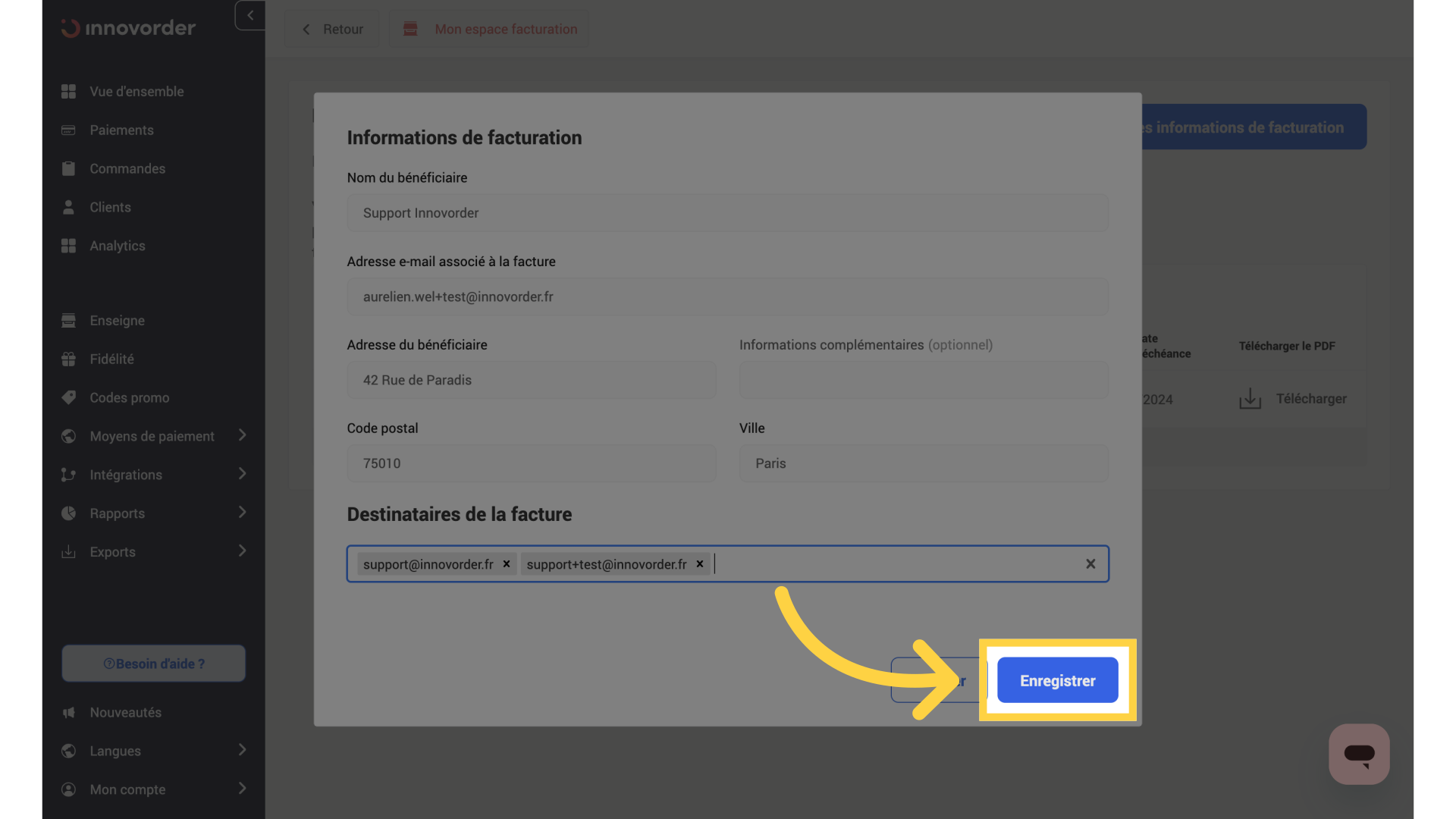Open the Analytics menu item

[118, 246]
